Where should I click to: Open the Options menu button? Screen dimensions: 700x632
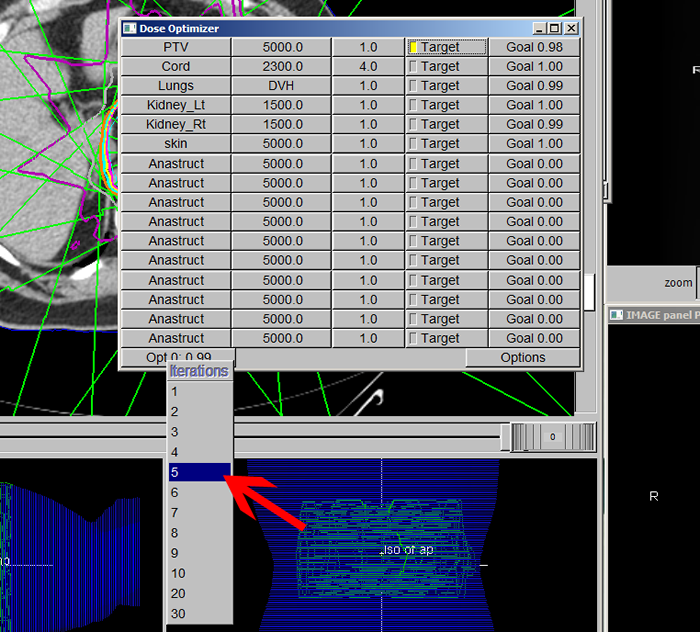[523, 357]
